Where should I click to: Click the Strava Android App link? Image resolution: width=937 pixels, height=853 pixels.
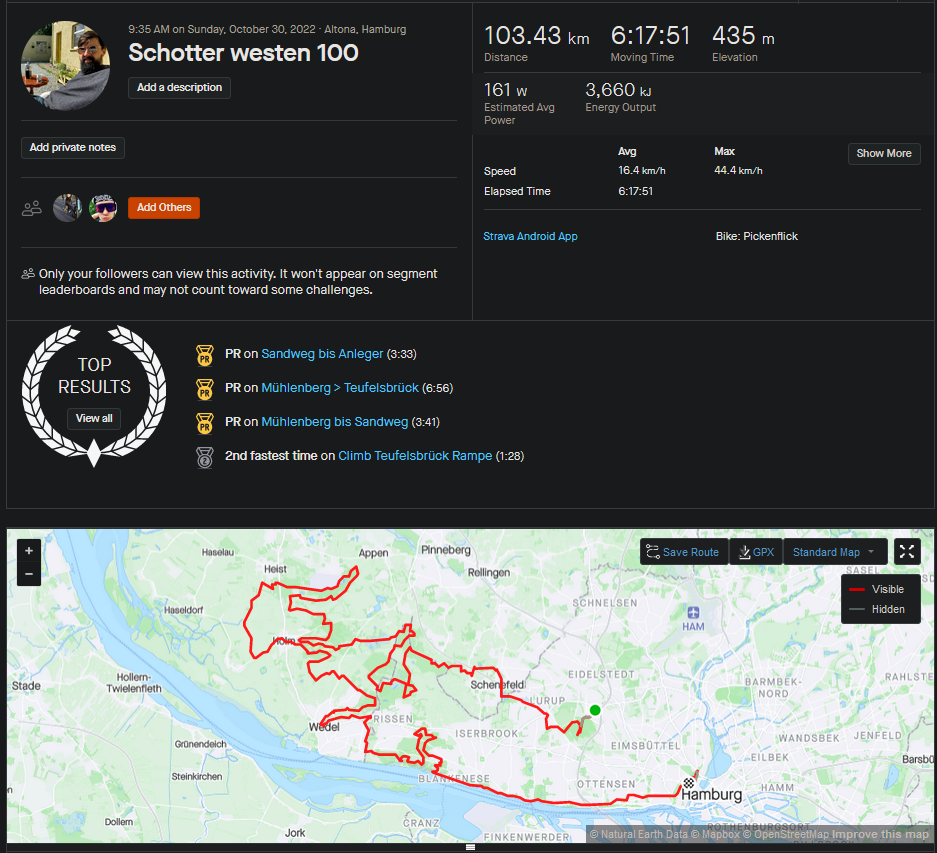click(x=530, y=236)
